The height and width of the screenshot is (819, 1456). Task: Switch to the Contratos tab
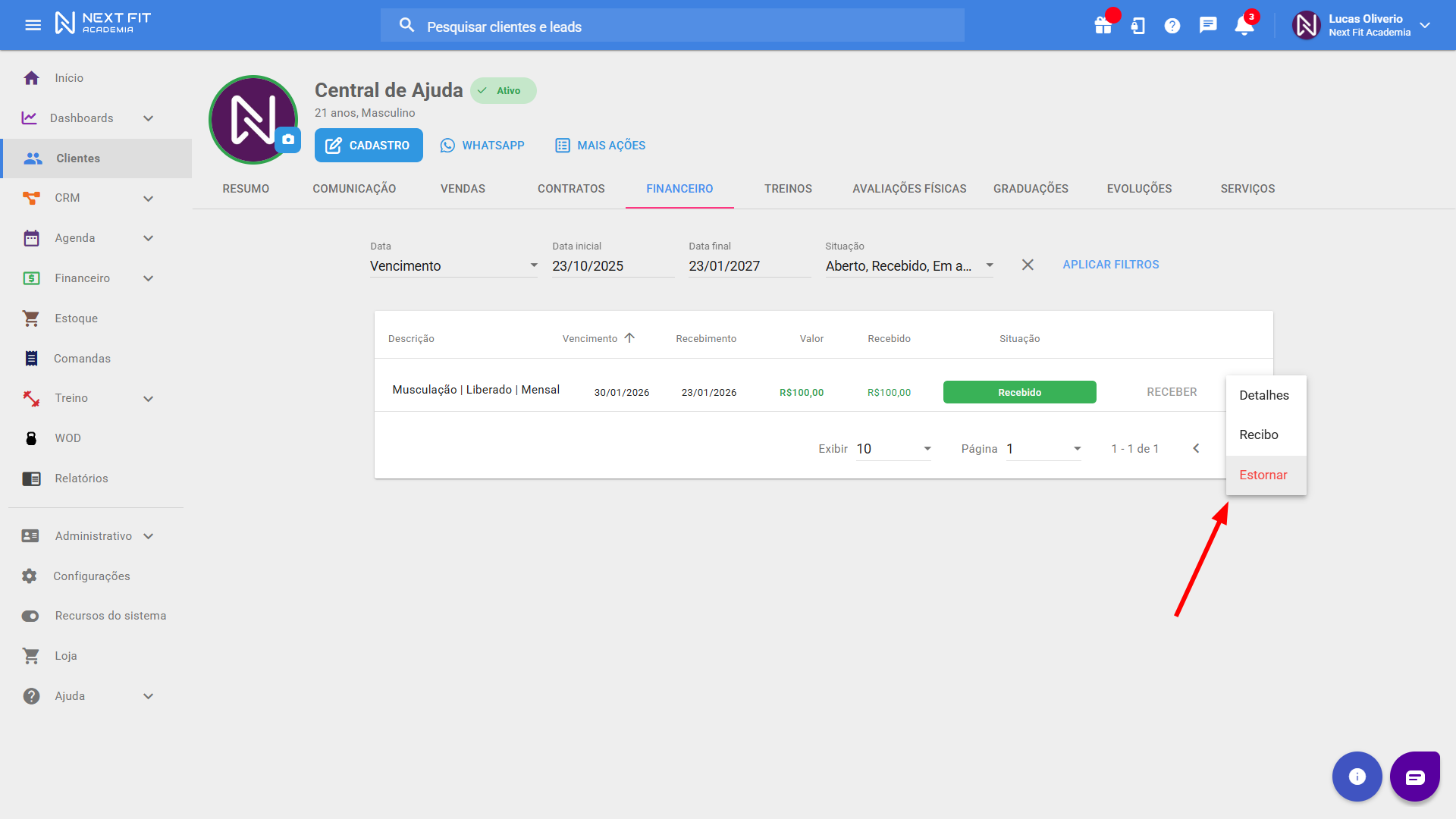(x=571, y=189)
